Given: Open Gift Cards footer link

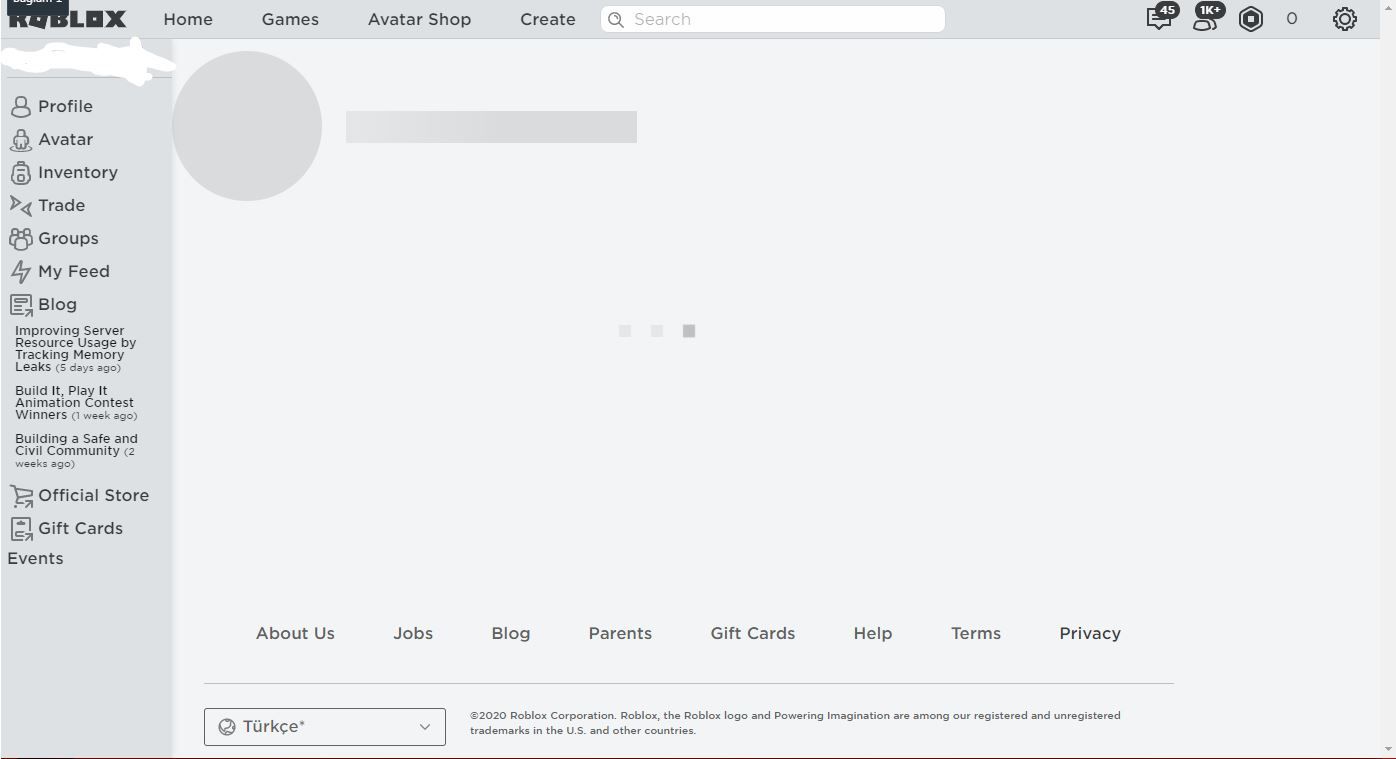Looking at the screenshot, I should pos(753,633).
